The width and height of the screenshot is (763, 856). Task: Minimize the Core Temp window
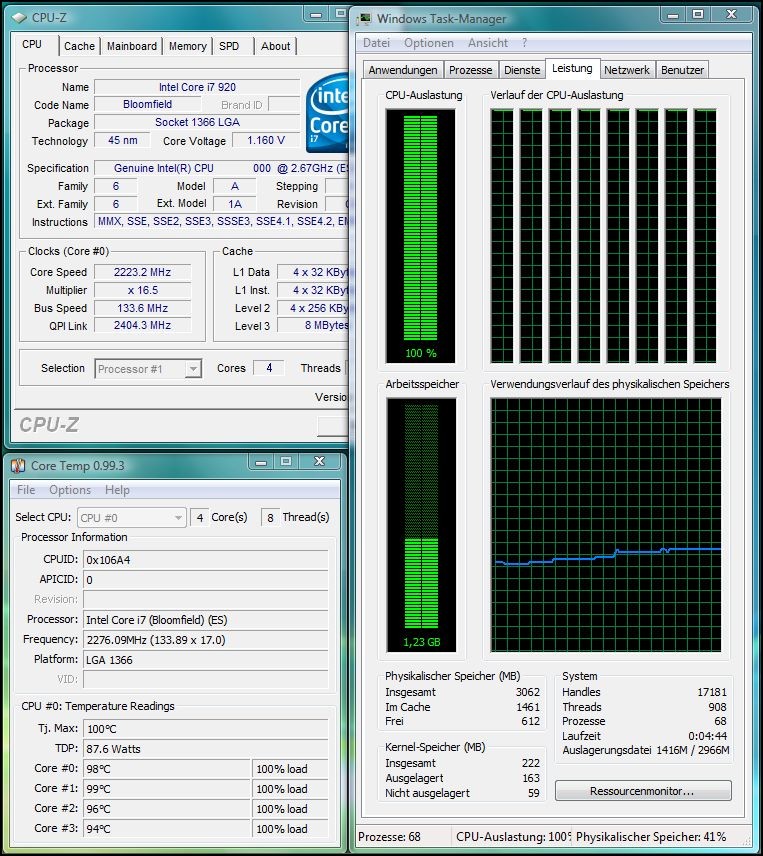tap(261, 462)
